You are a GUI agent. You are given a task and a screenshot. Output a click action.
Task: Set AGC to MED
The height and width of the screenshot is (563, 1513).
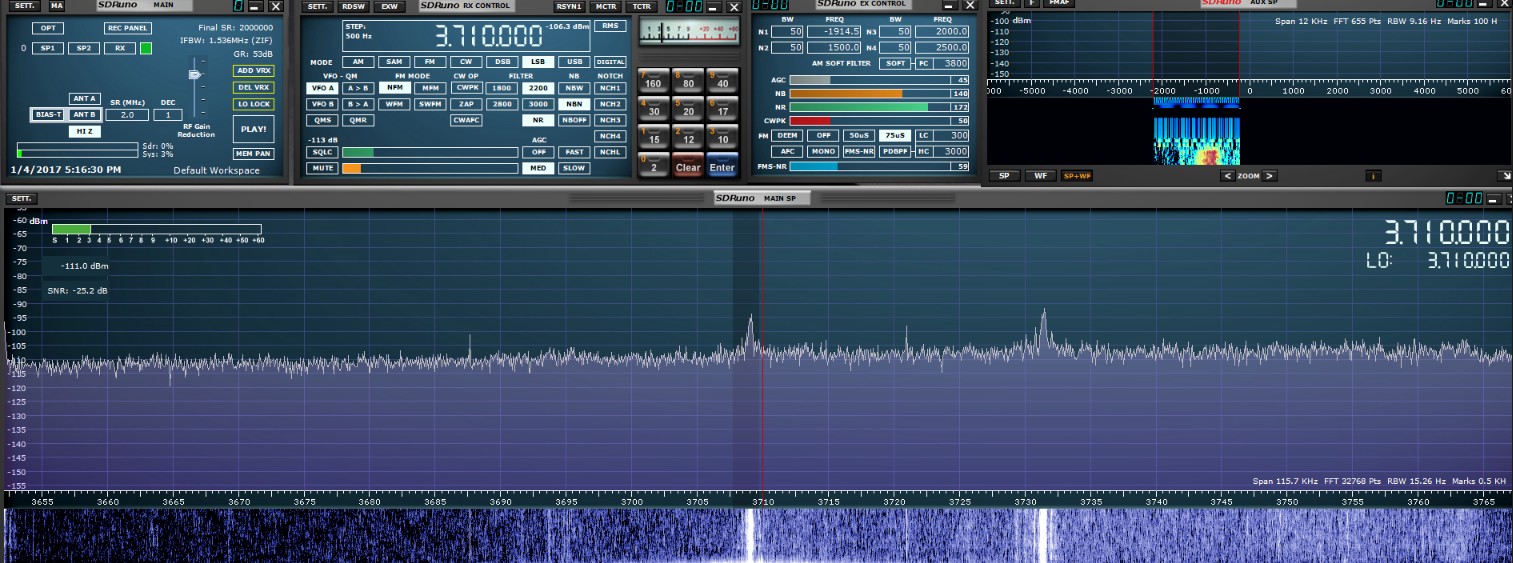(x=538, y=168)
